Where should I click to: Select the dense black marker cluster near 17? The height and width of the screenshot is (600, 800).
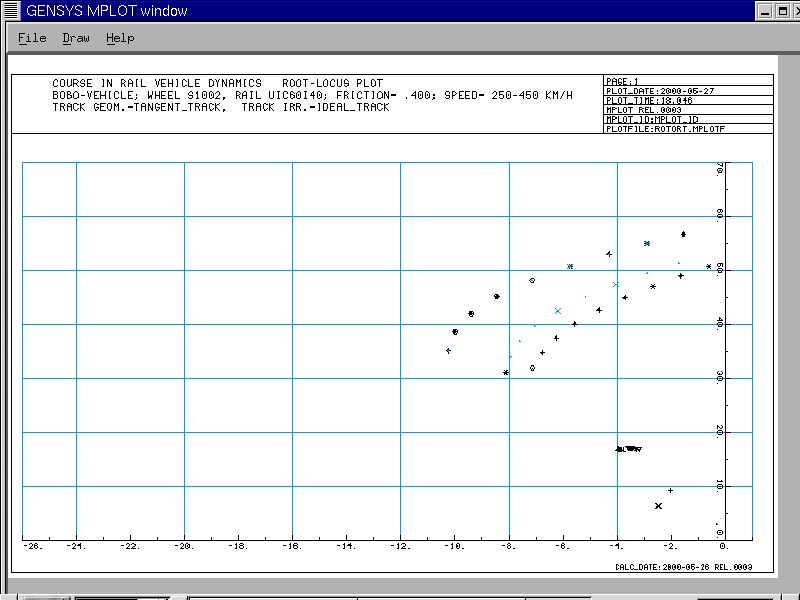[629, 449]
